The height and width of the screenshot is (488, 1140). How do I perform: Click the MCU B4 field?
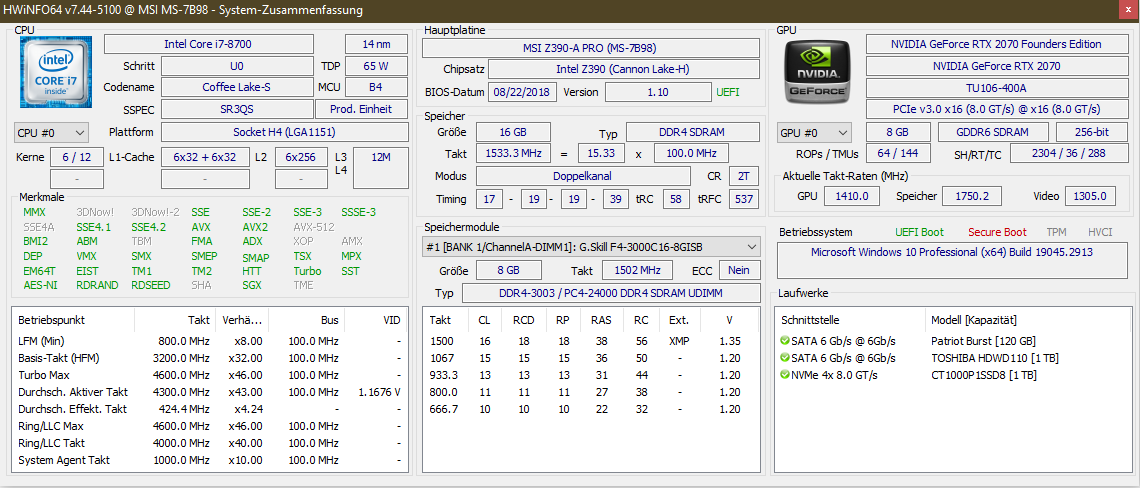pos(376,87)
